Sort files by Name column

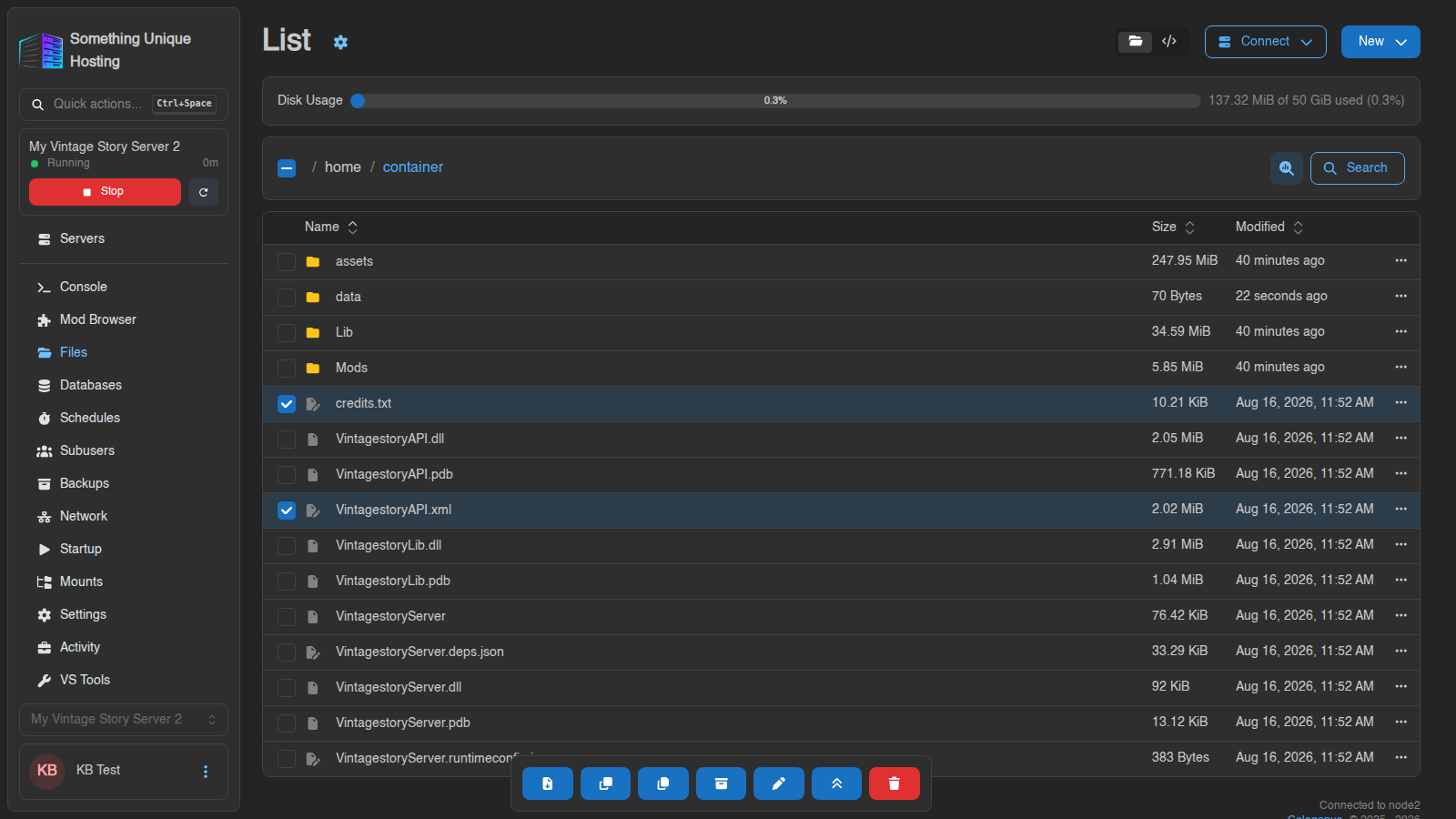[x=331, y=227]
